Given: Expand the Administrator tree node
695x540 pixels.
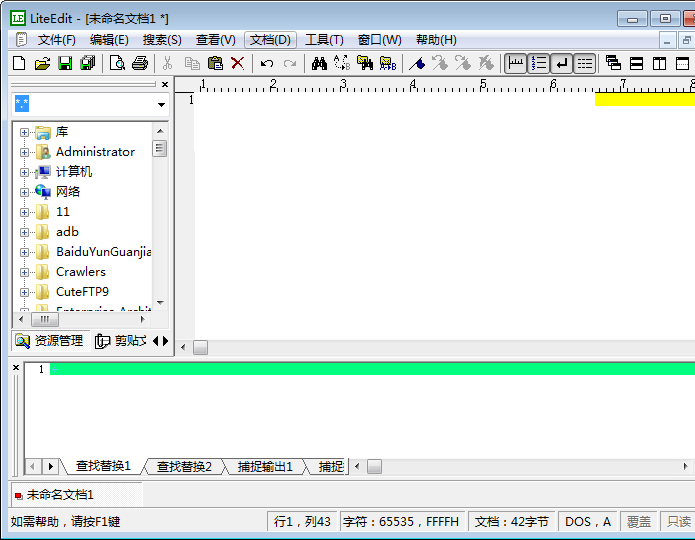Looking at the screenshot, I should tap(24, 152).
